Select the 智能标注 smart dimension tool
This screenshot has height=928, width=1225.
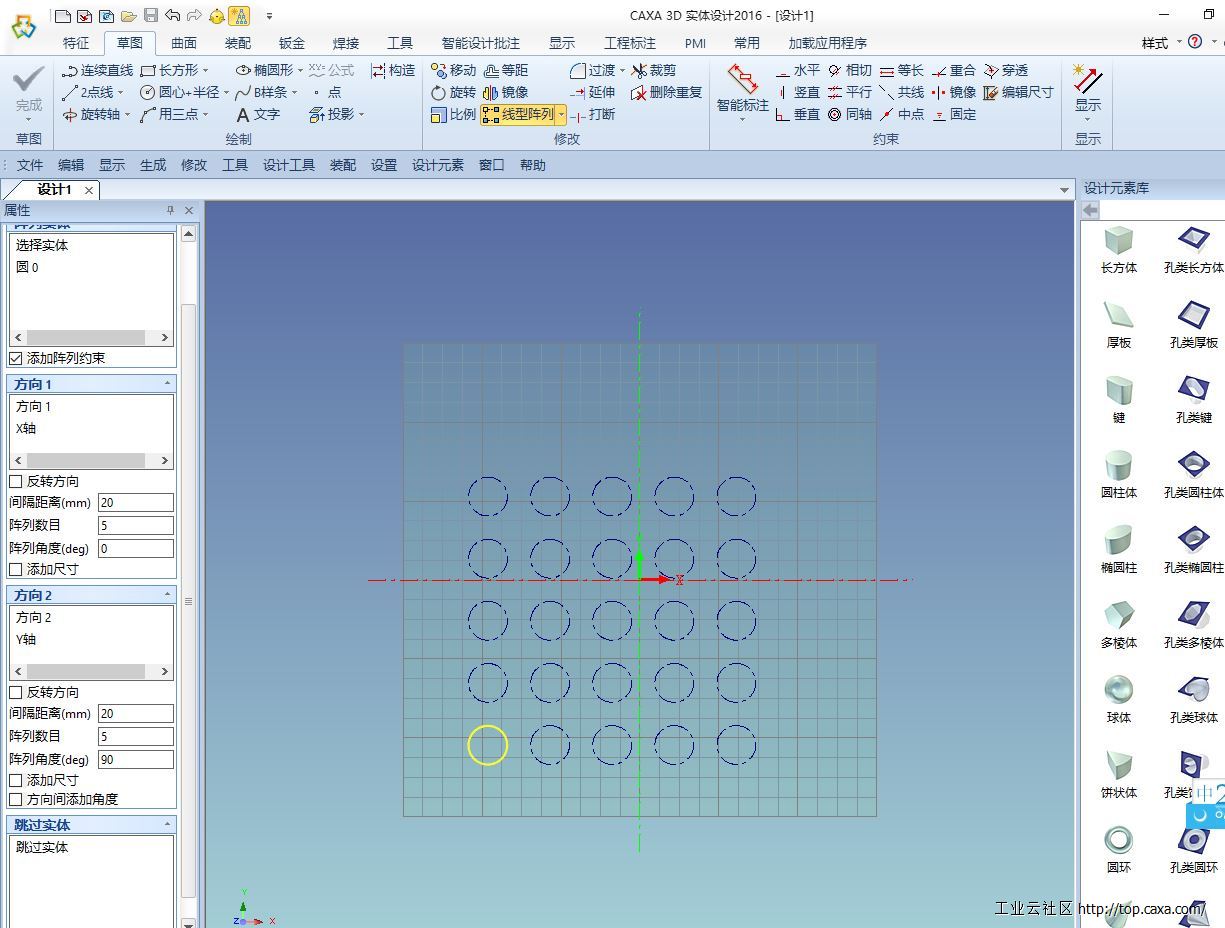pyautogui.click(x=742, y=88)
